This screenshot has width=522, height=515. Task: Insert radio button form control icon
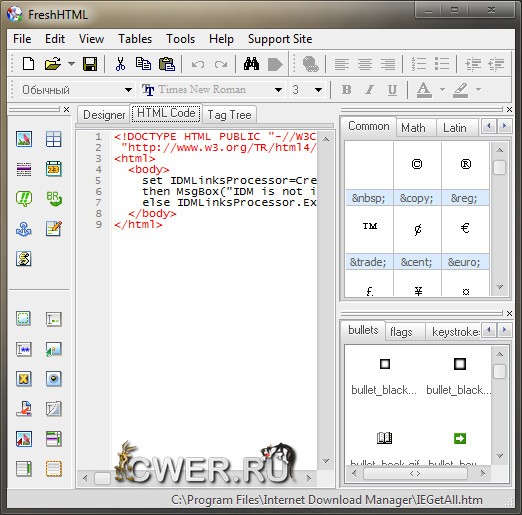pos(54,379)
